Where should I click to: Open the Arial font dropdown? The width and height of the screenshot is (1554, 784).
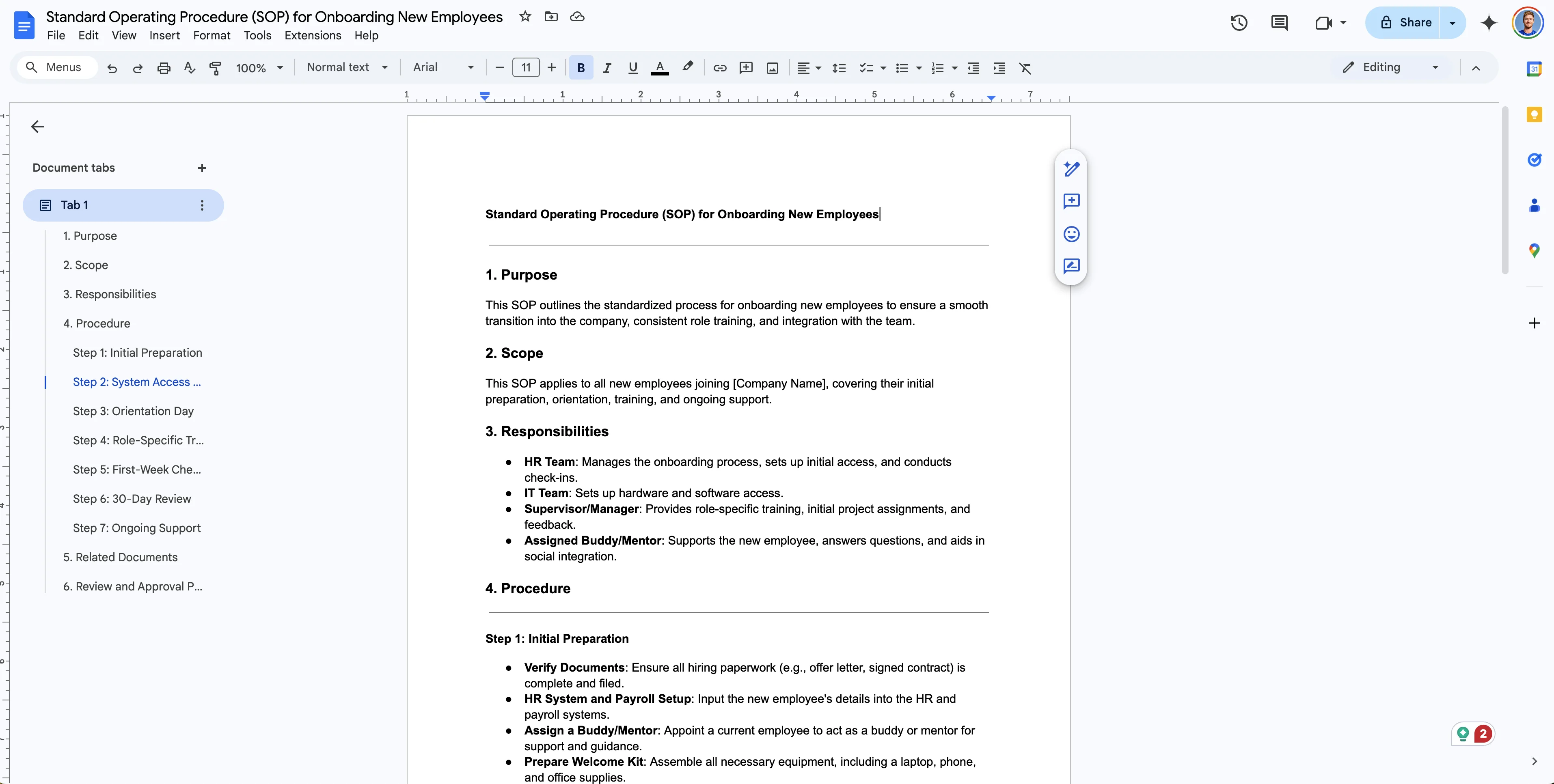click(x=443, y=67)
